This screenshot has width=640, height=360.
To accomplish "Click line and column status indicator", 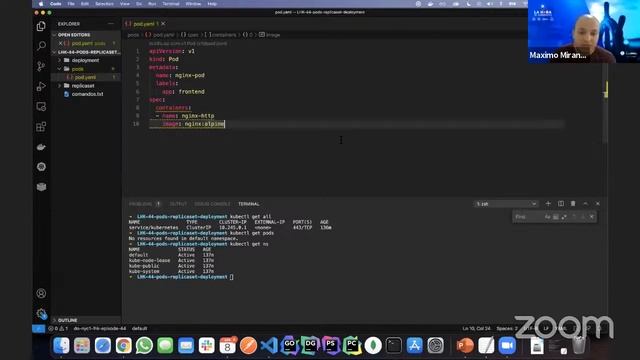I will pyautogui.click(x=476, y=328).
